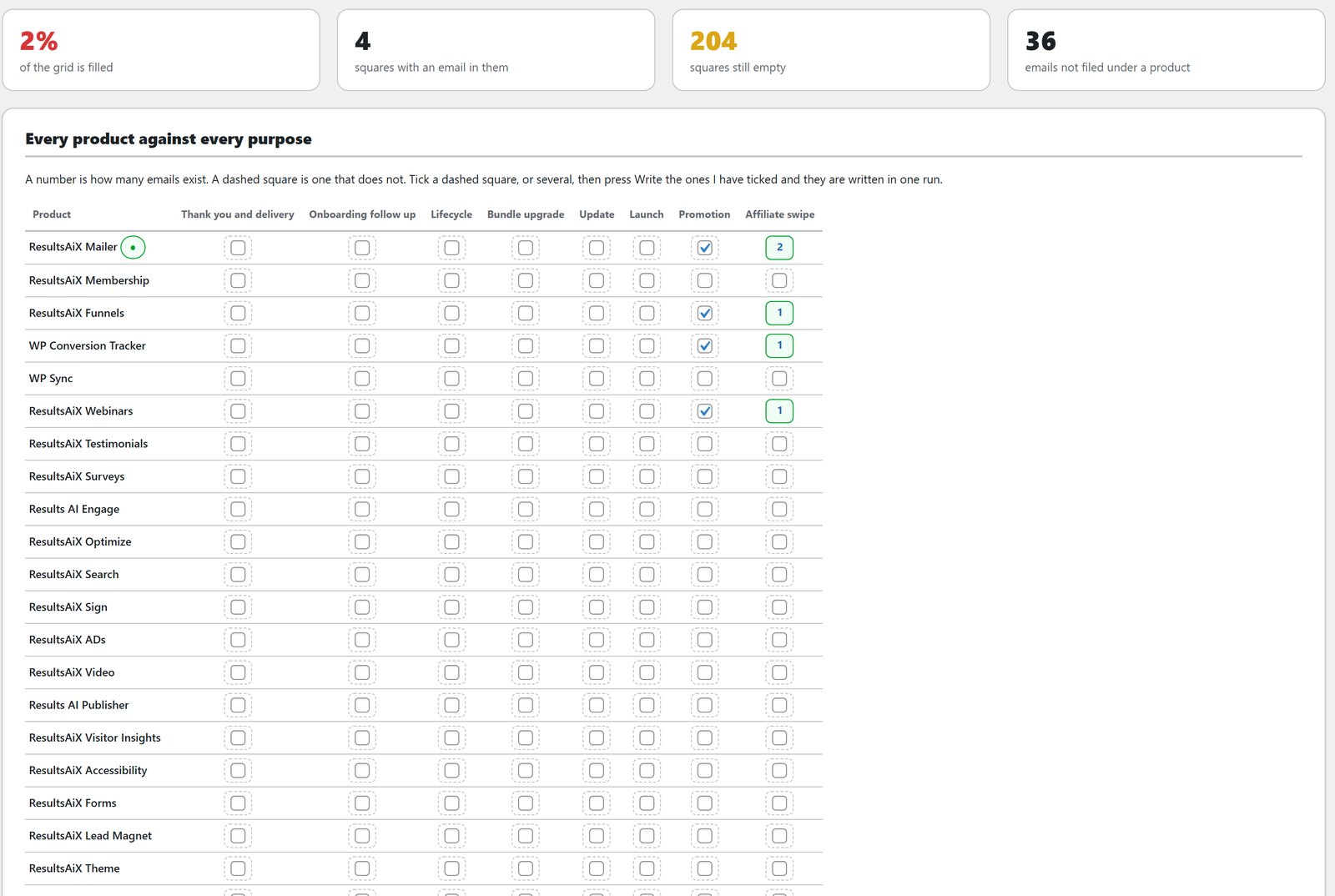This screenshot has width=1335, height=896.
Task: Click the Product column header
Action: click(x=52, y=214)
